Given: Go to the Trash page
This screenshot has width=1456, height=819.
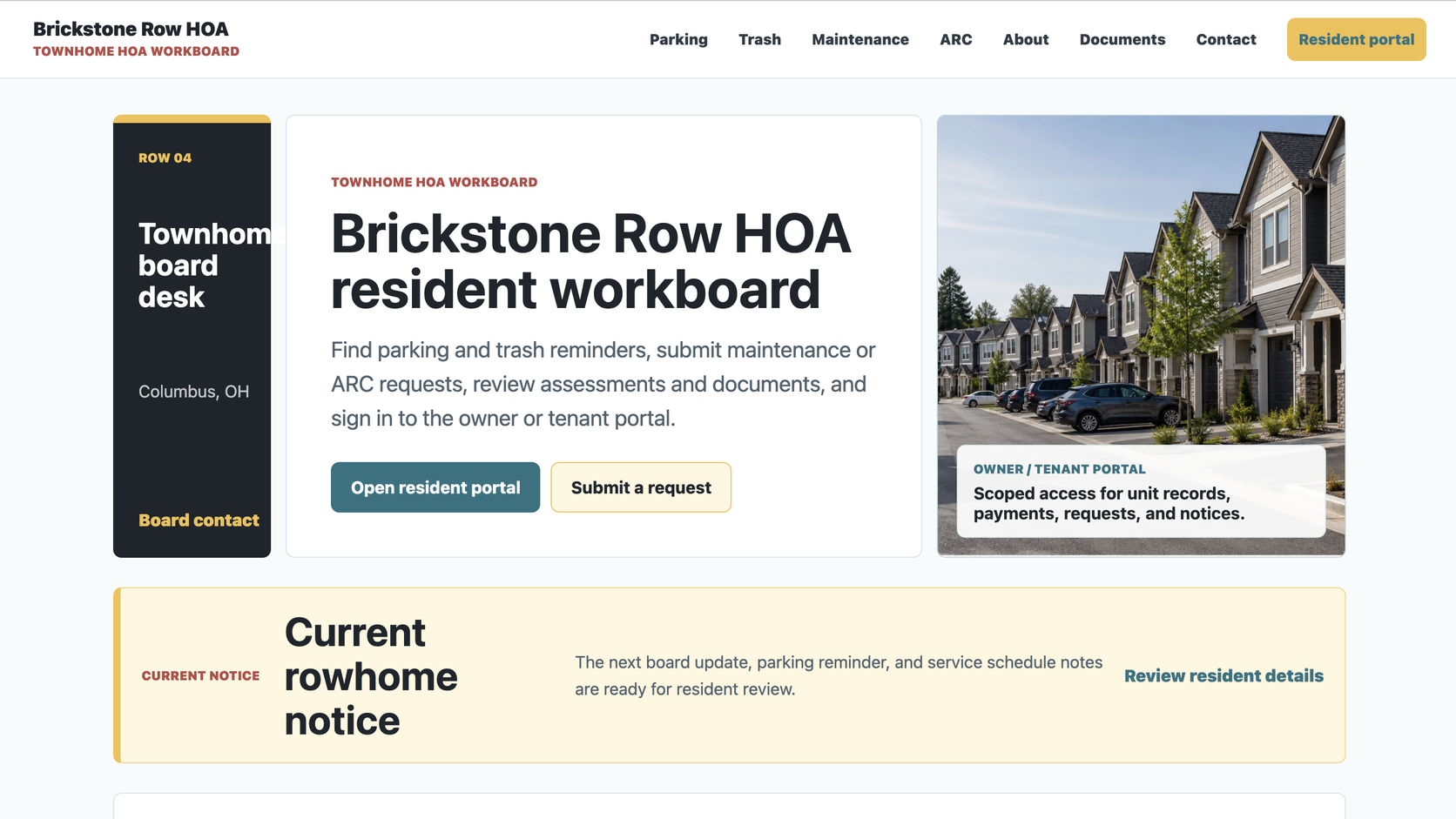Looking at the screenshot, I should (x=759, y=39).
